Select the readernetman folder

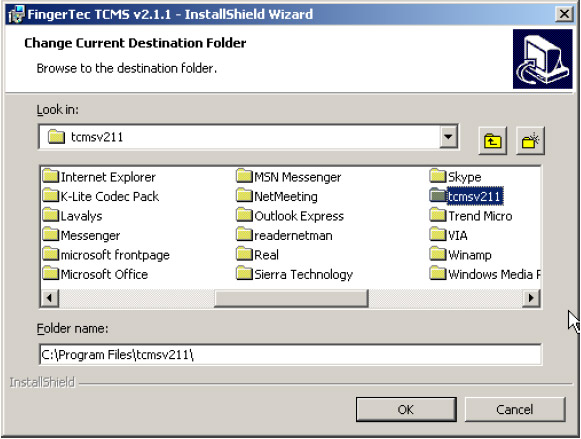(x=284, y=235)
